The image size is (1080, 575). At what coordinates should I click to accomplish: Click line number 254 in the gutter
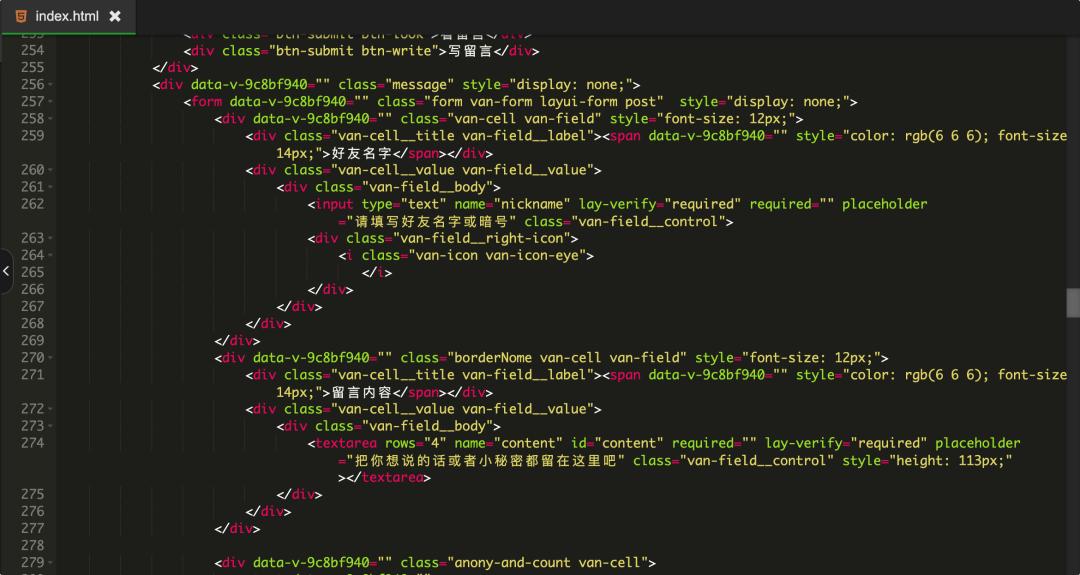coord(32,50)
